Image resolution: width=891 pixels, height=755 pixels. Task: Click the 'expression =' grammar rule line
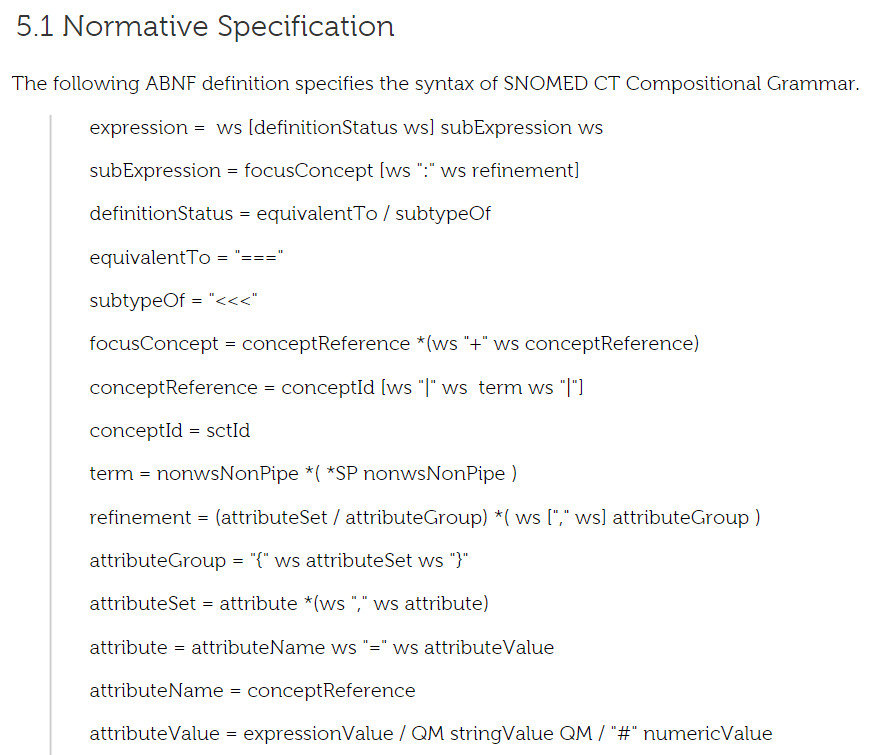tap(346, 128)
